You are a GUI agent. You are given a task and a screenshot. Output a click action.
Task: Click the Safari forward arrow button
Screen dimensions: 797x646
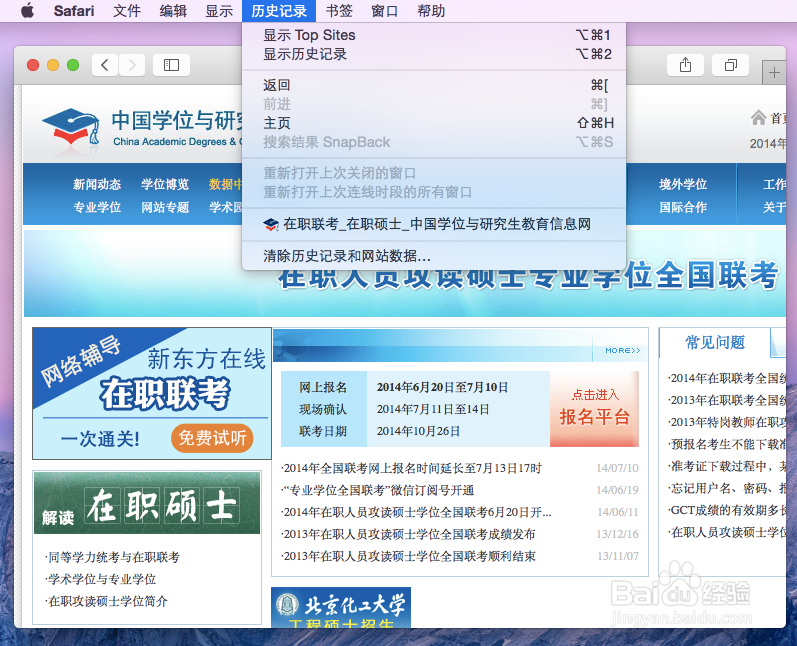[132, 65]
